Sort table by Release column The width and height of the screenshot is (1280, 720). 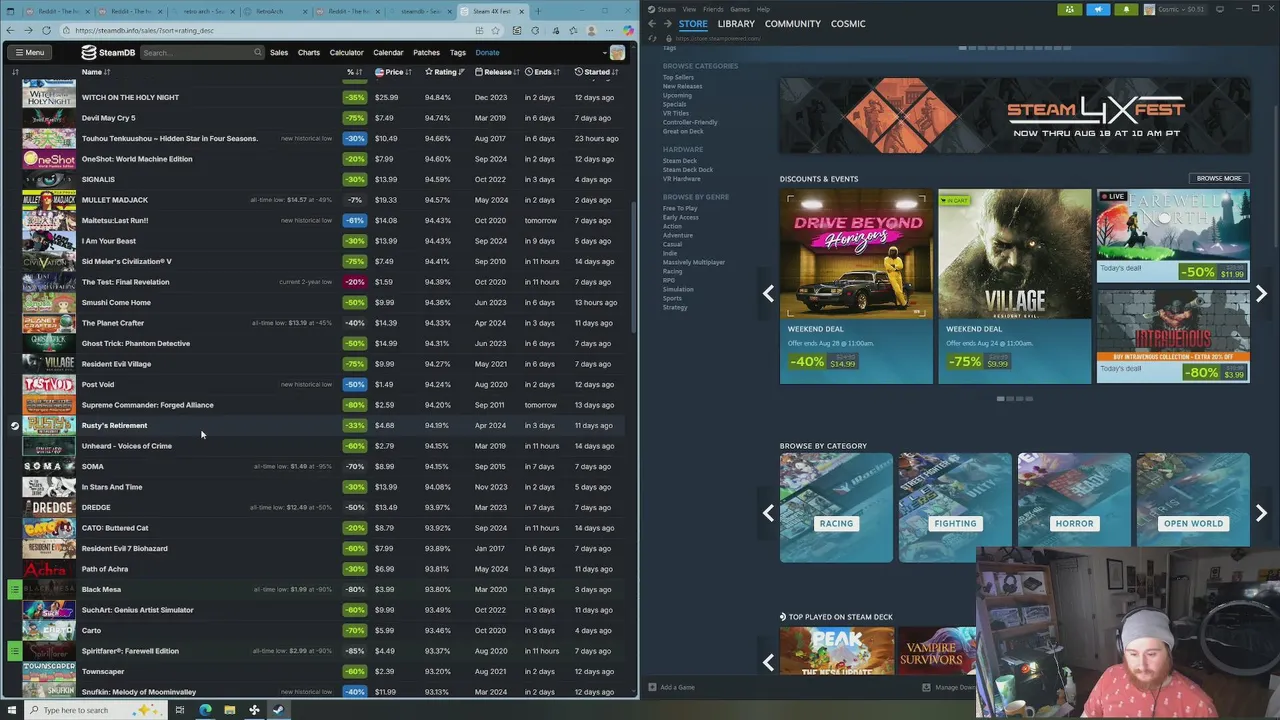(x=497, y=72)
